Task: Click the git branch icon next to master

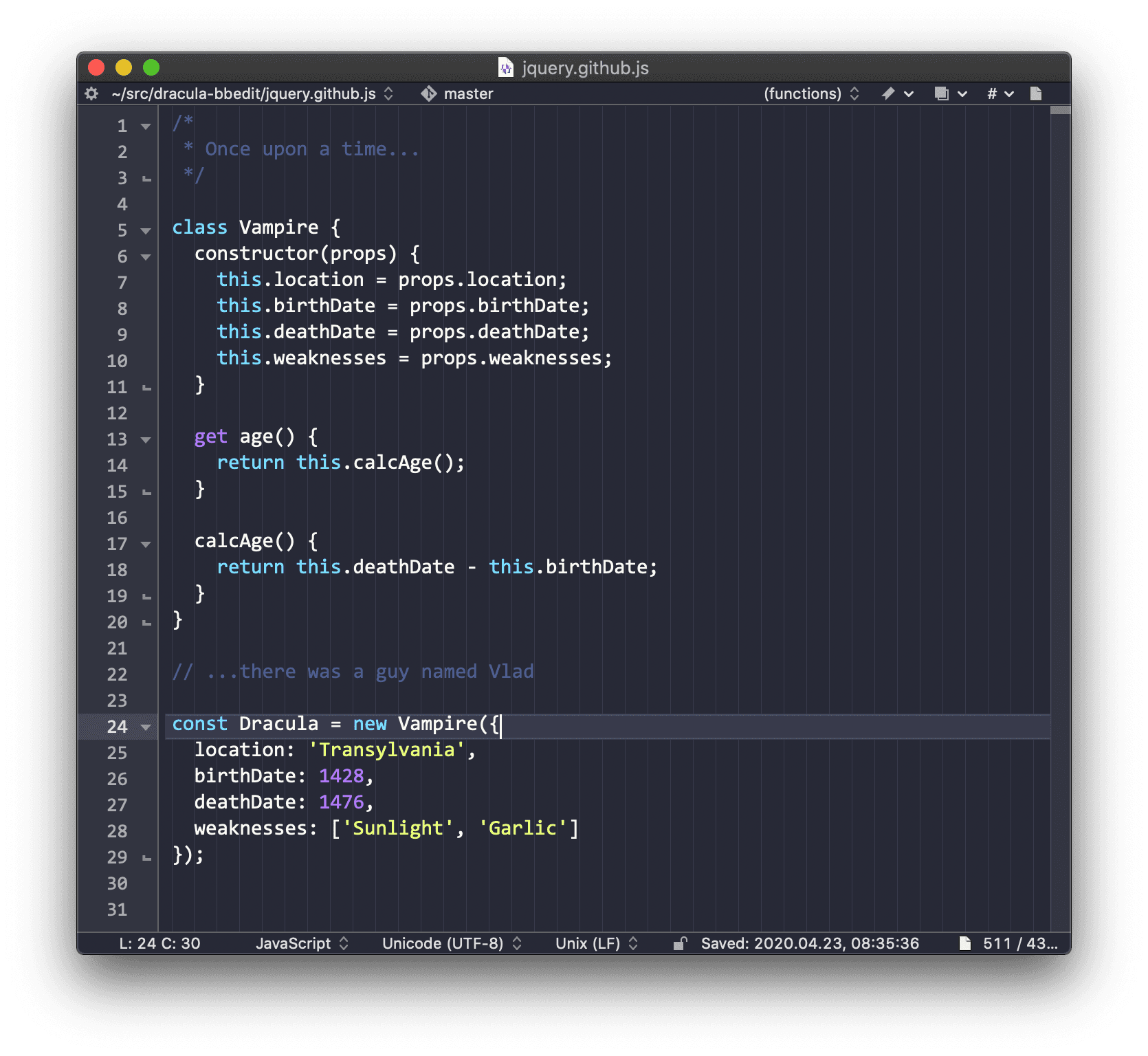Action: pos(429,93)
